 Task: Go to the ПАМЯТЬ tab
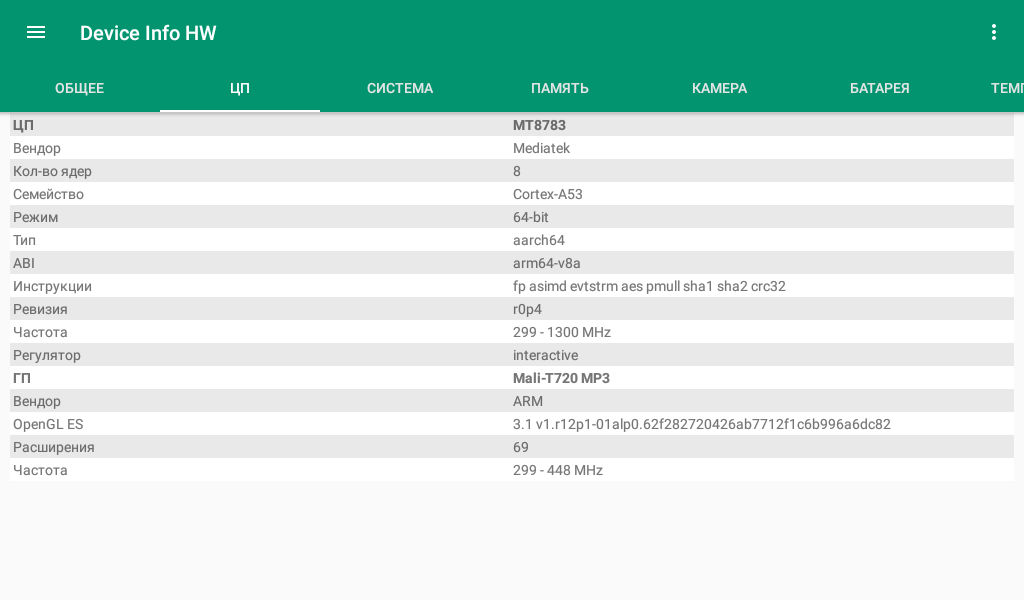pos(560,88)
